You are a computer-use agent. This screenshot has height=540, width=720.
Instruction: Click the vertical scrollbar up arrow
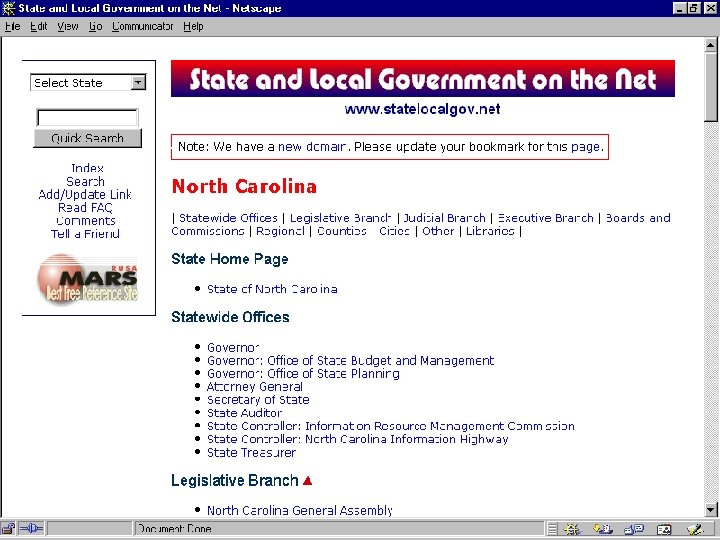click(711, 45)
